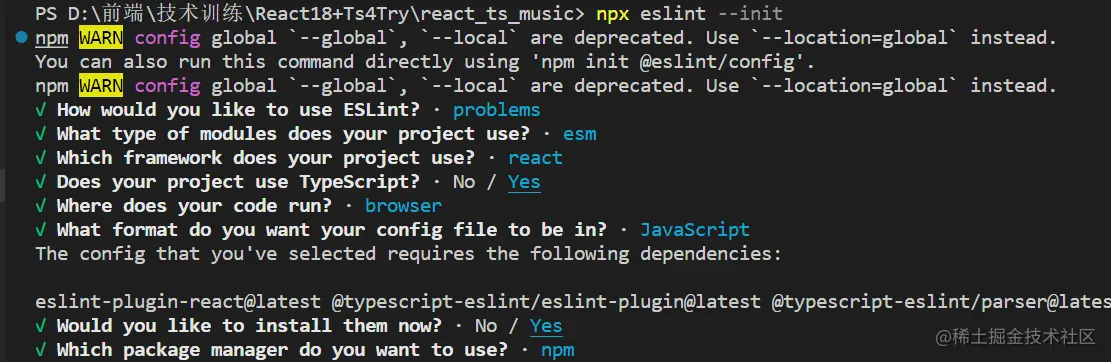Click the answer 'JavaScript'
The height and width of the screenshot is (362, 1111).
click(x=695, y=230)
